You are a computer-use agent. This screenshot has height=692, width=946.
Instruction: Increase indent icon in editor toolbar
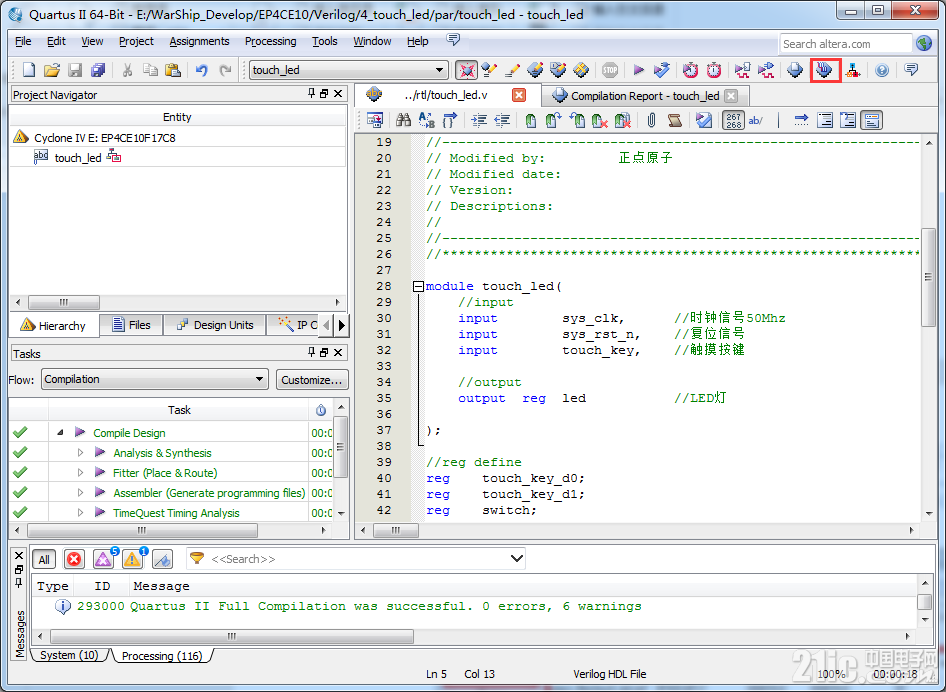[x=479, y=120]
